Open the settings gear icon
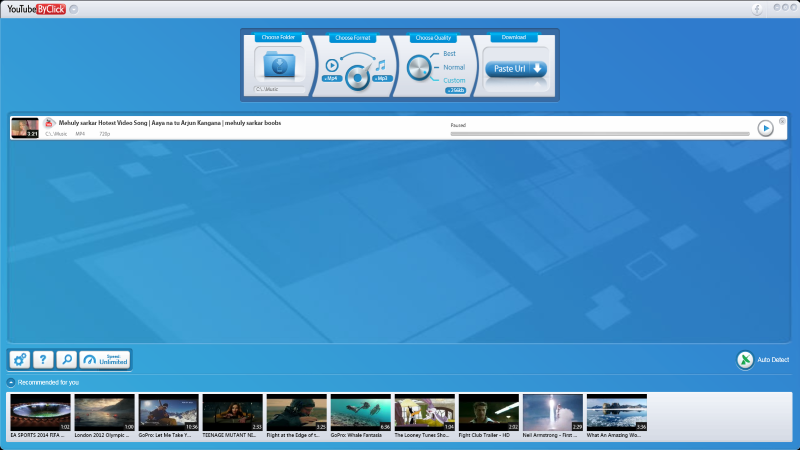The width and height of the screenshot is (800, 450). tap(19, 360)
